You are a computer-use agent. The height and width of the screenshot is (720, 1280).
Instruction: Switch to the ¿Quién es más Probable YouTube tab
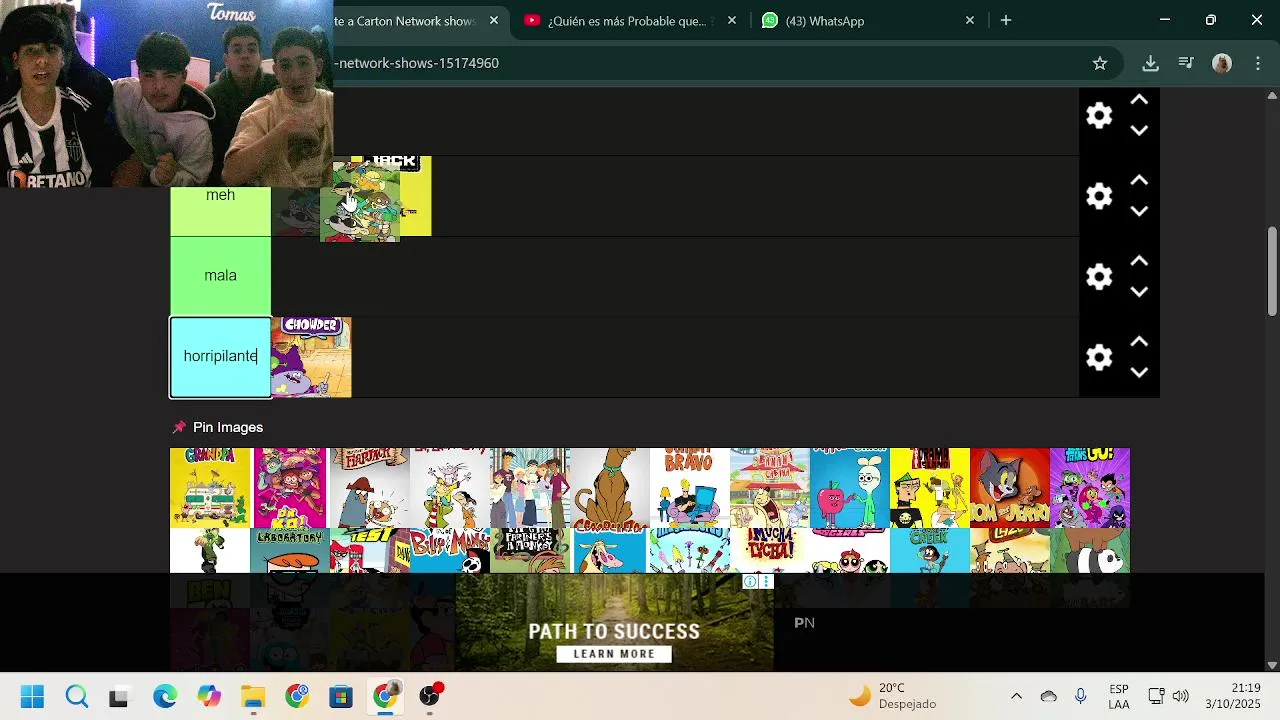coord(632,21)
